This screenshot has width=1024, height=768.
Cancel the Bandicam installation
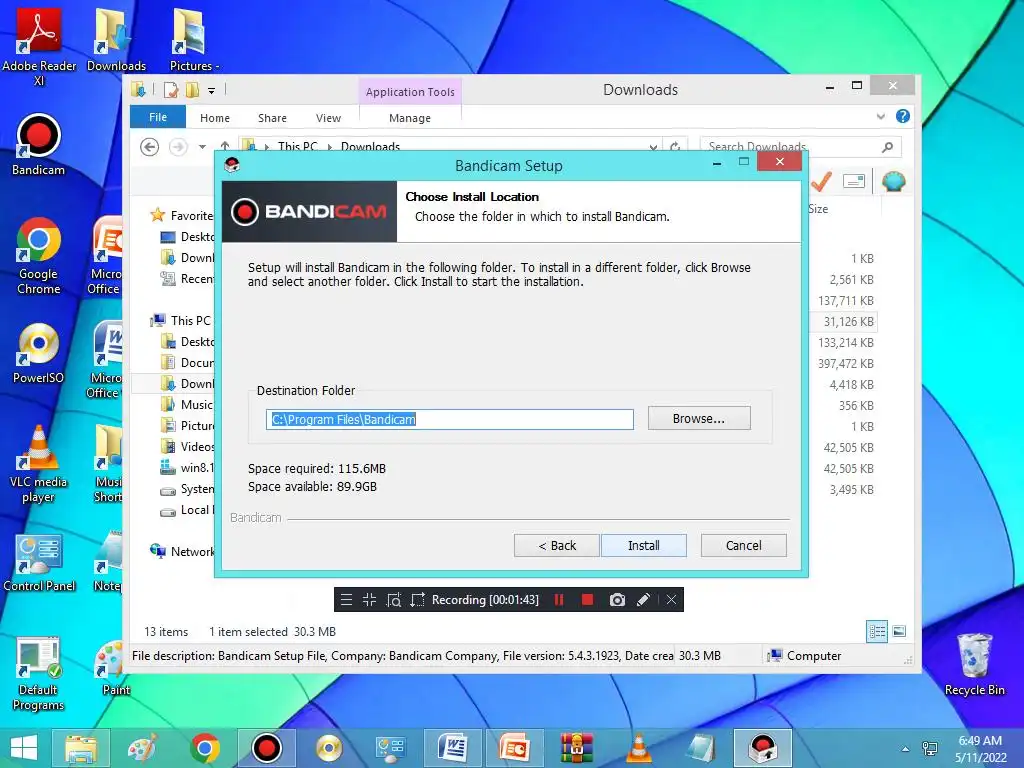pos(743,545)
